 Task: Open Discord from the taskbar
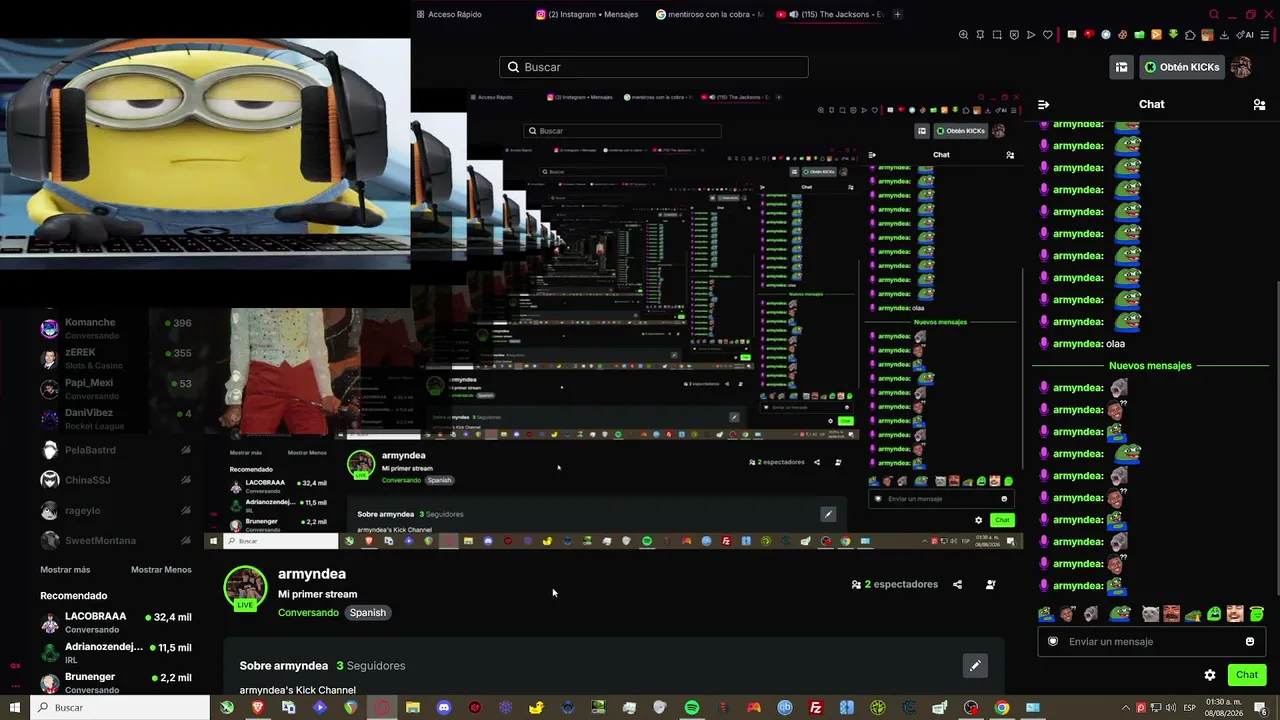tap(444, 708)
